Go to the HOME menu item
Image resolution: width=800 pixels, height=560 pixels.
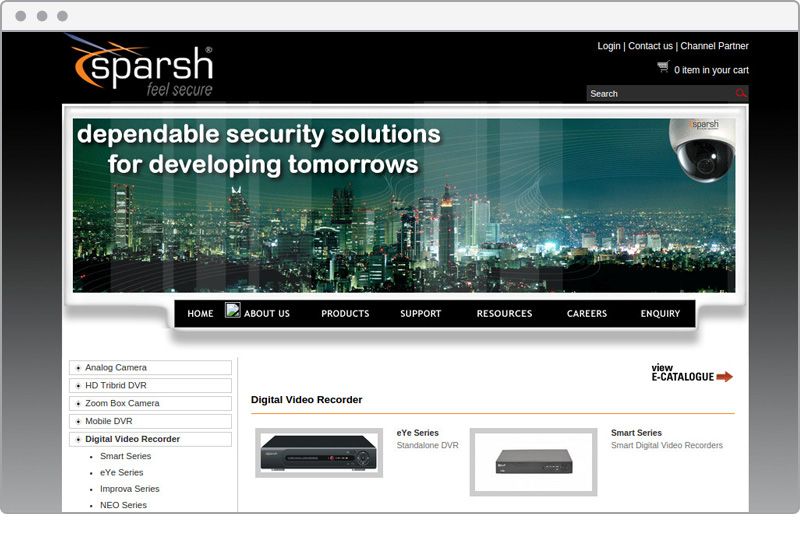[200, 314]
